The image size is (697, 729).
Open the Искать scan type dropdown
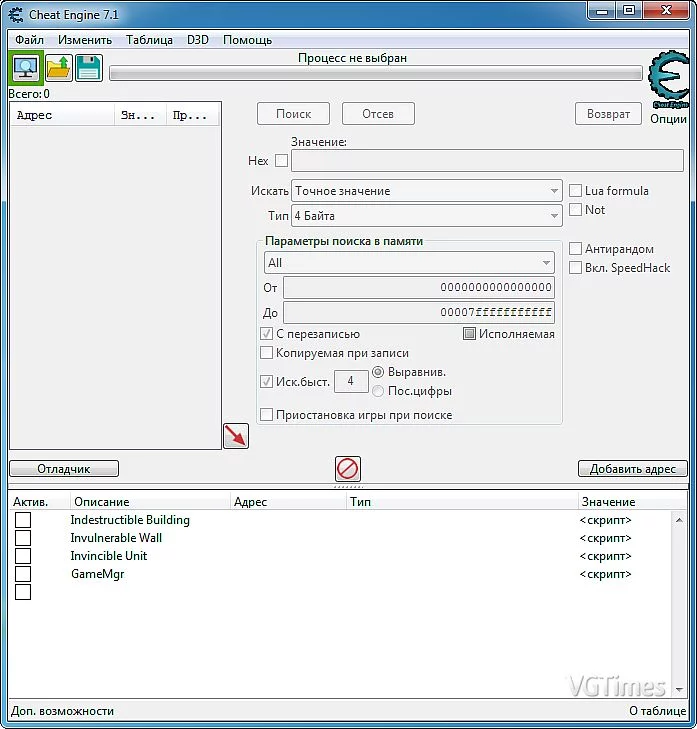[x=426, y=191]
